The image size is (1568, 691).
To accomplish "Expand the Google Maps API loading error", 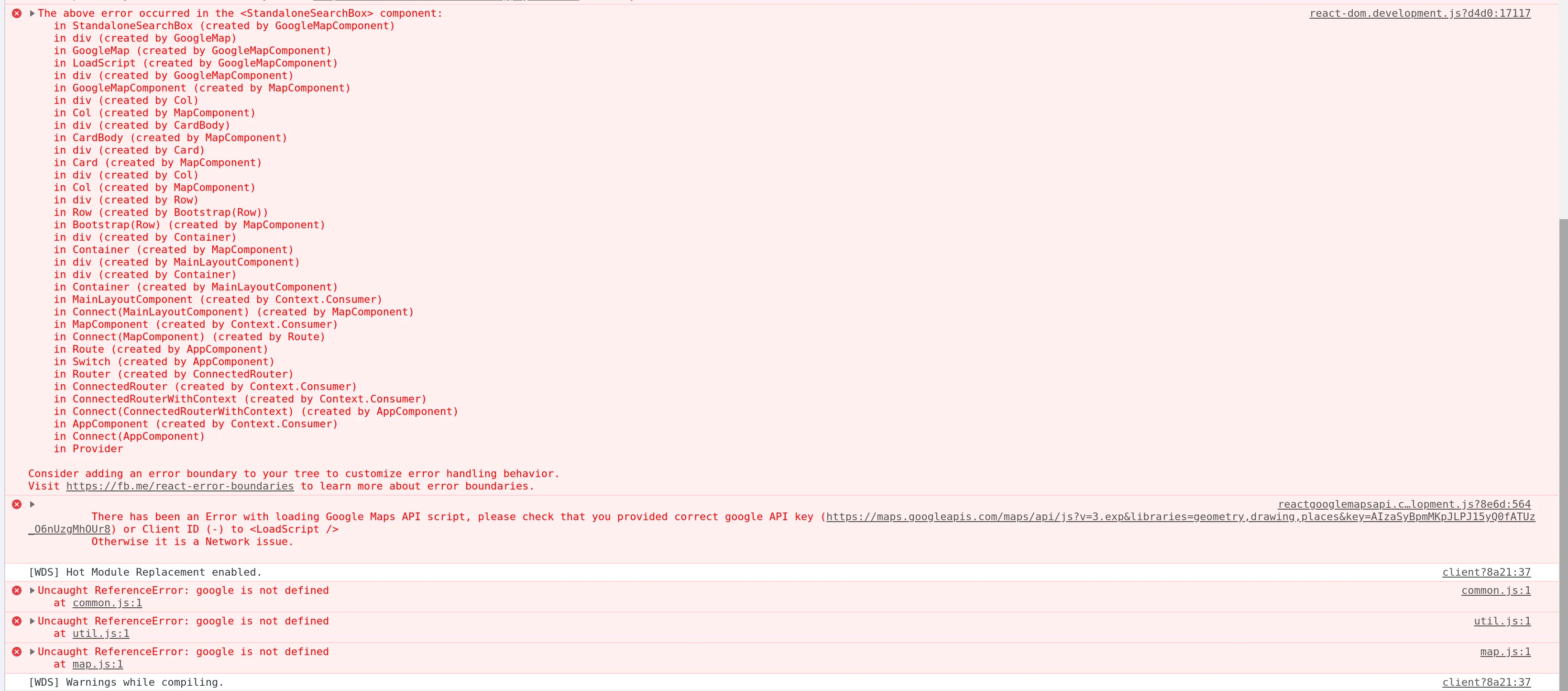I will (x=32, y=504).
